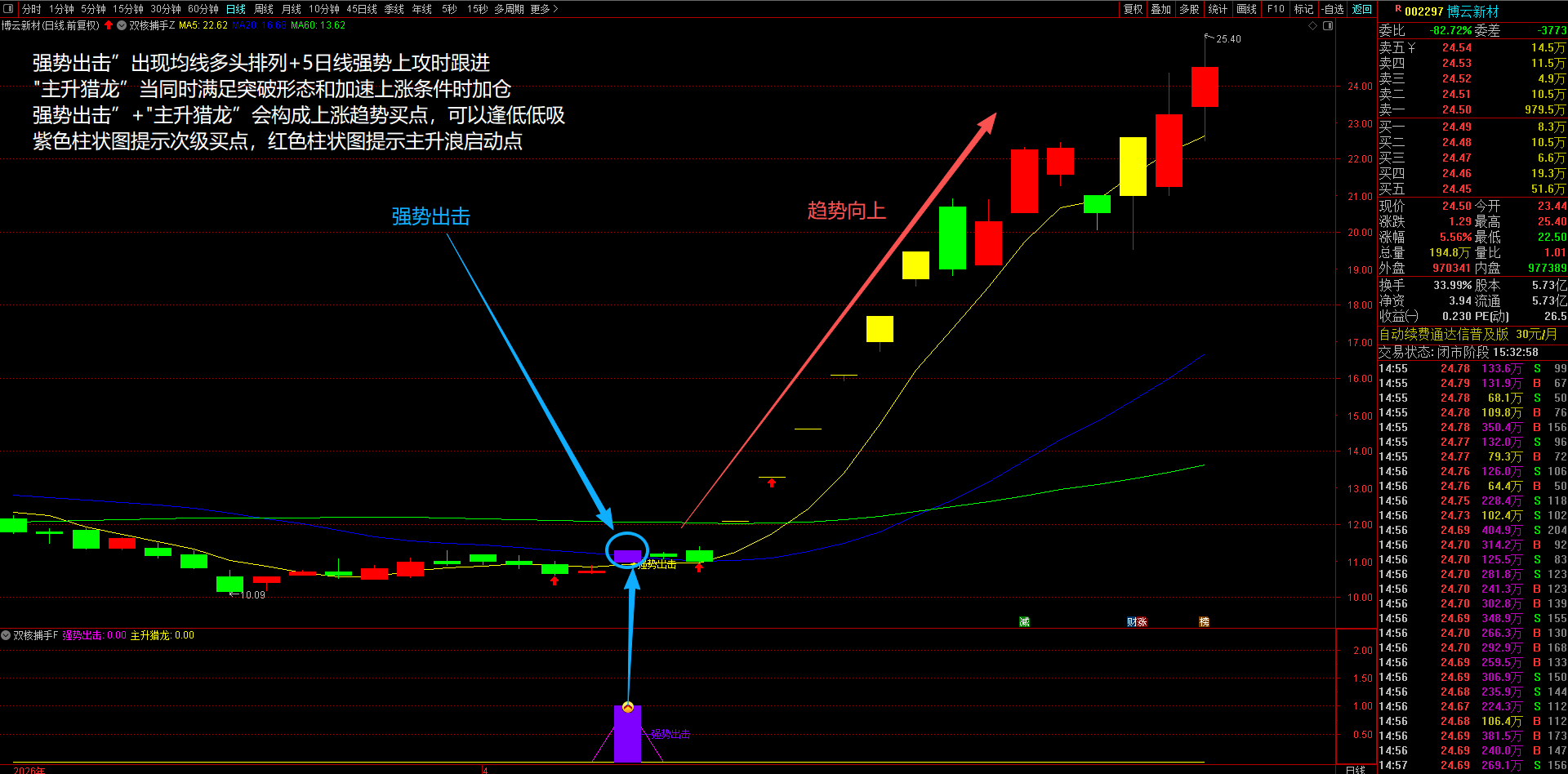Screen dimensions: 1568x774
Task: Click the 减 marker icon on timeline
Action: (1024, 622)
